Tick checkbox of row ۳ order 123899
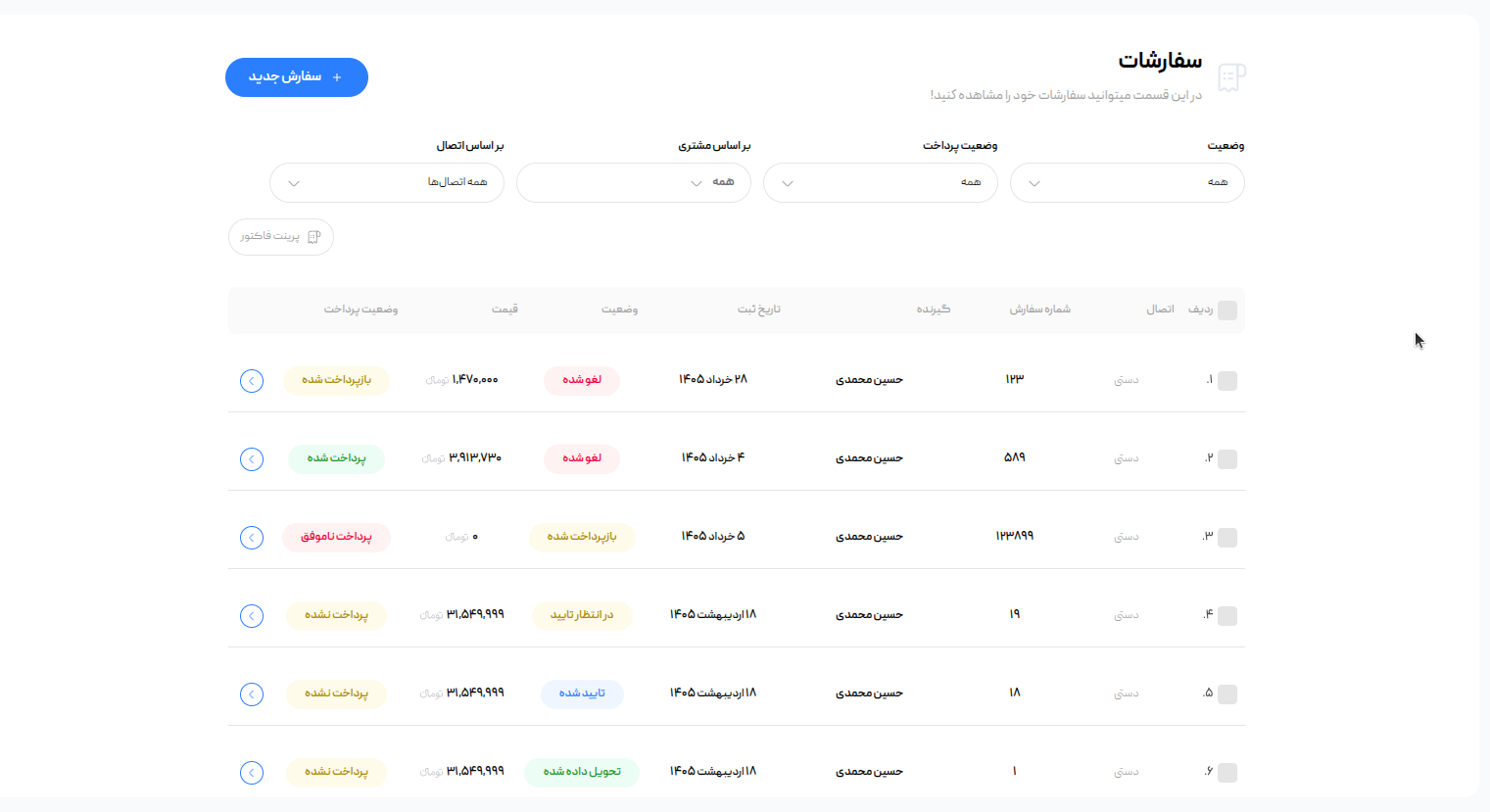Image resolution: width=1490 pixels, height=812 pixels. [1226, 538]
